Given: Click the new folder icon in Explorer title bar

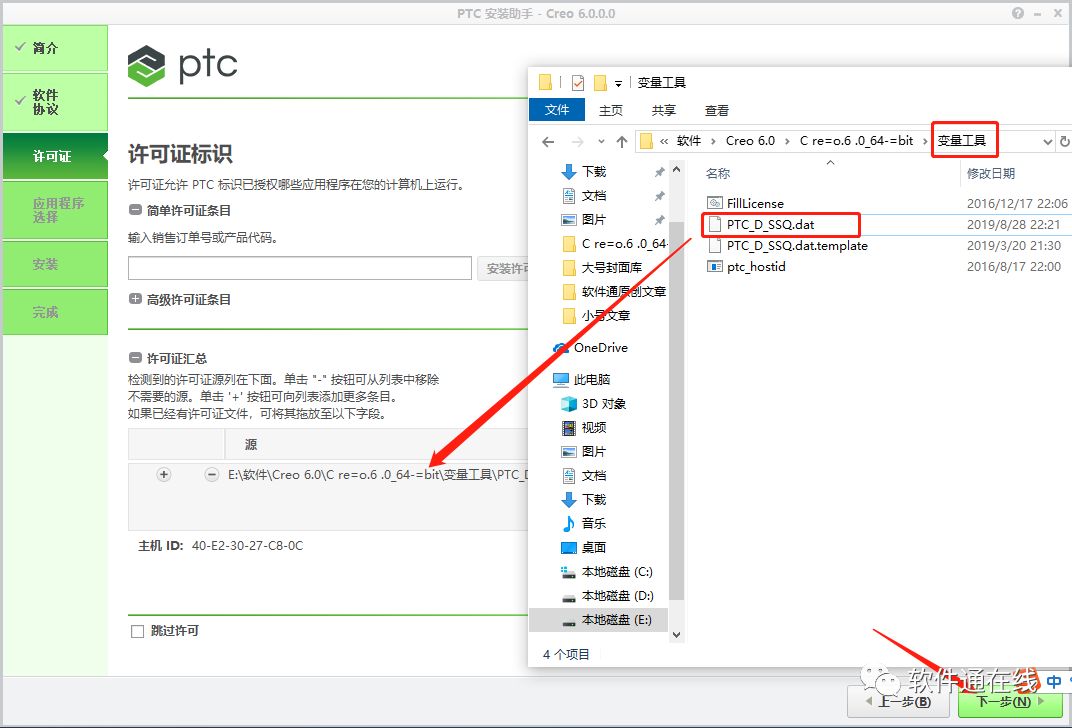Looking at the screenshot, I should click(x=600, y=83).
